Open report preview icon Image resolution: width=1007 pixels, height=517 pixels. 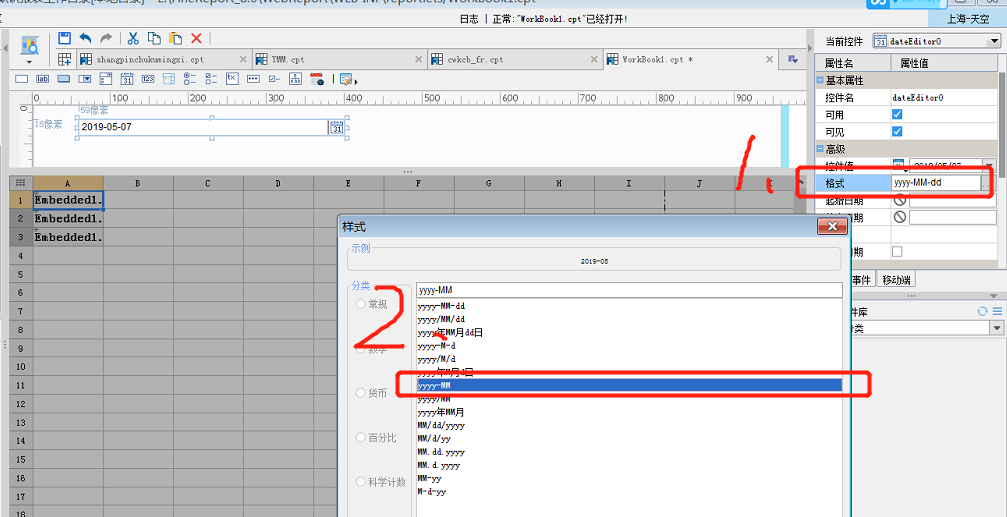coord(30,45)
